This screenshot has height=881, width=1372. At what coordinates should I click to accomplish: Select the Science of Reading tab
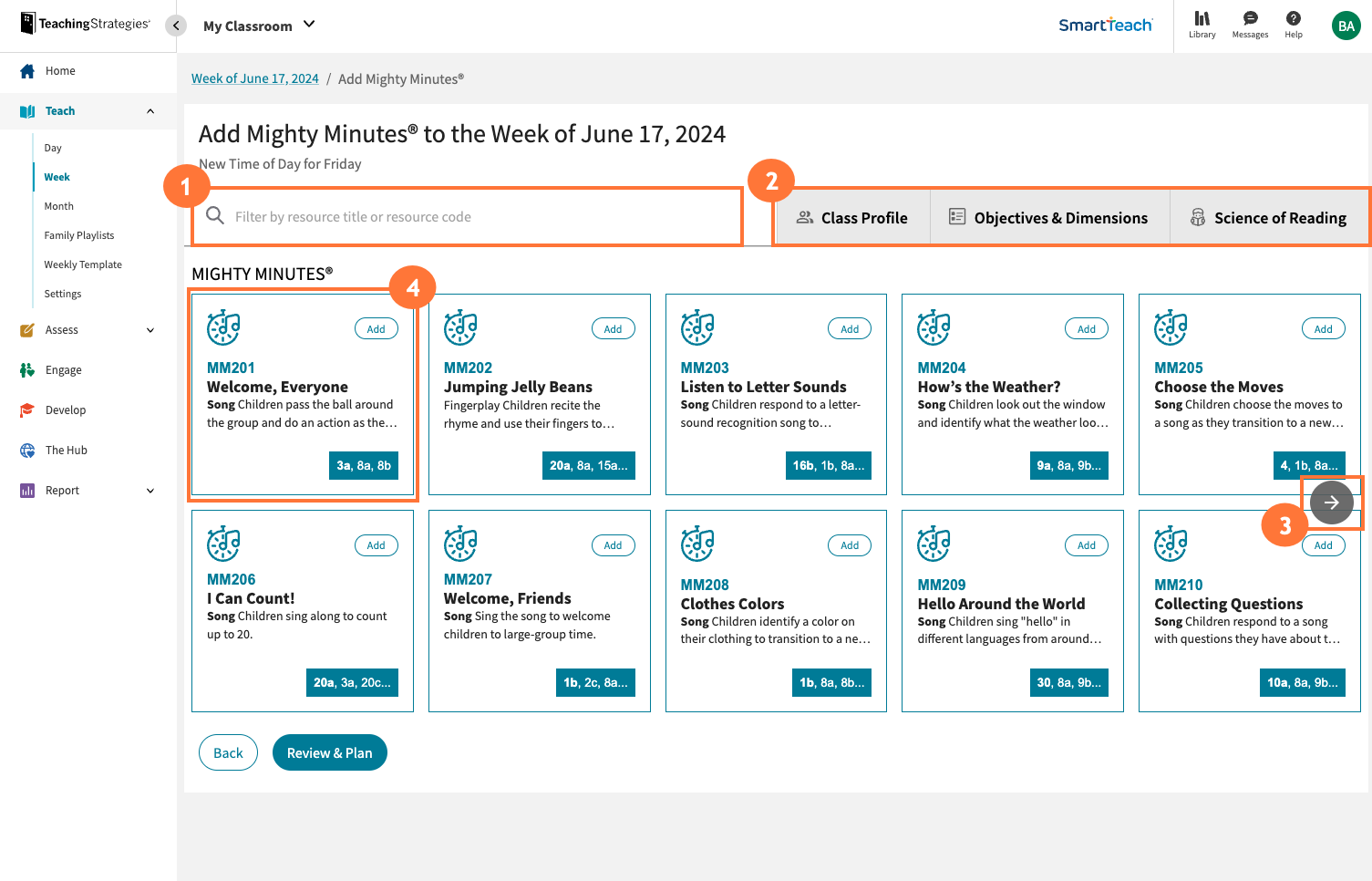click(1268, 218)
